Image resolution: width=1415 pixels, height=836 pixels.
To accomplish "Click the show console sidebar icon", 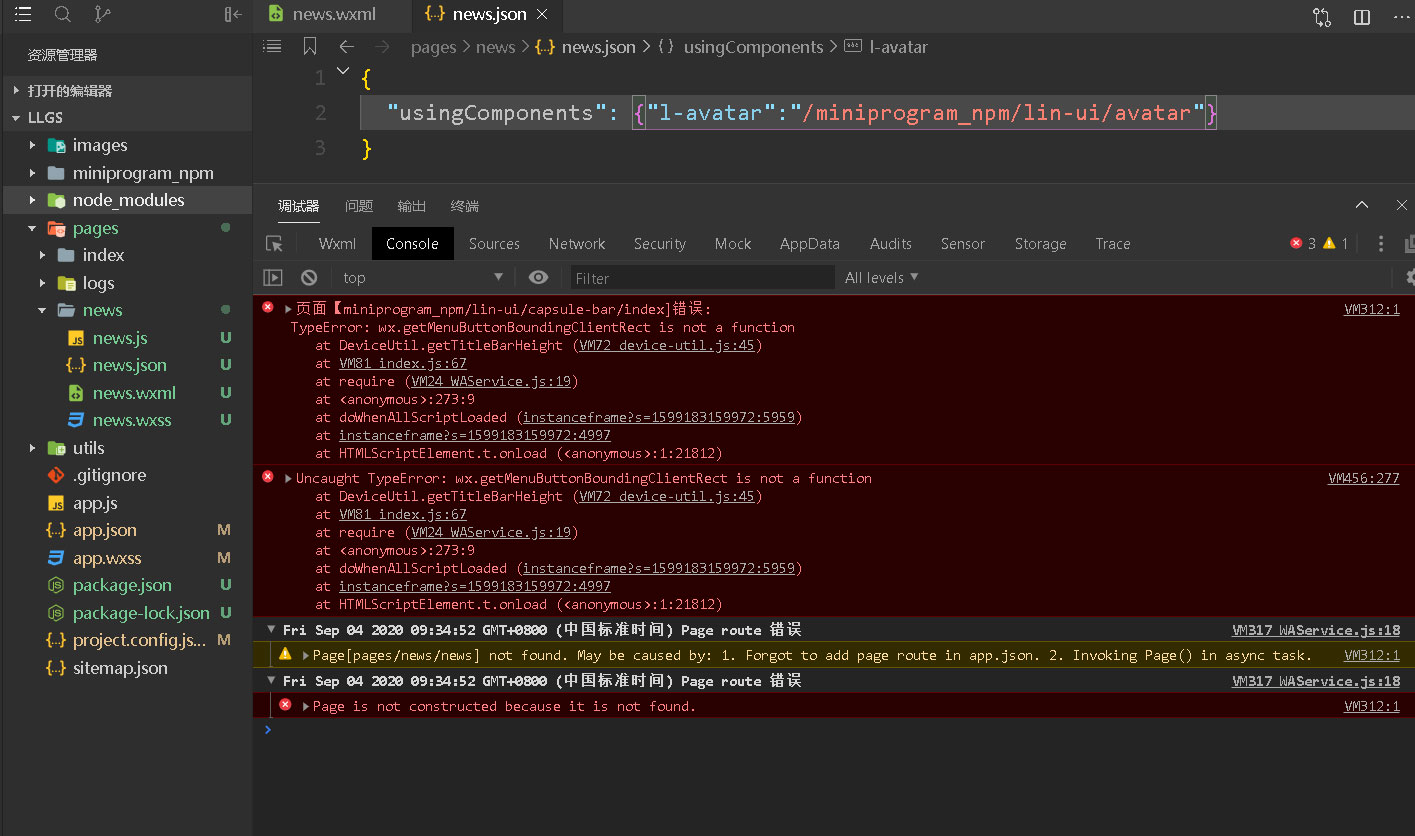I will (273, 277).
